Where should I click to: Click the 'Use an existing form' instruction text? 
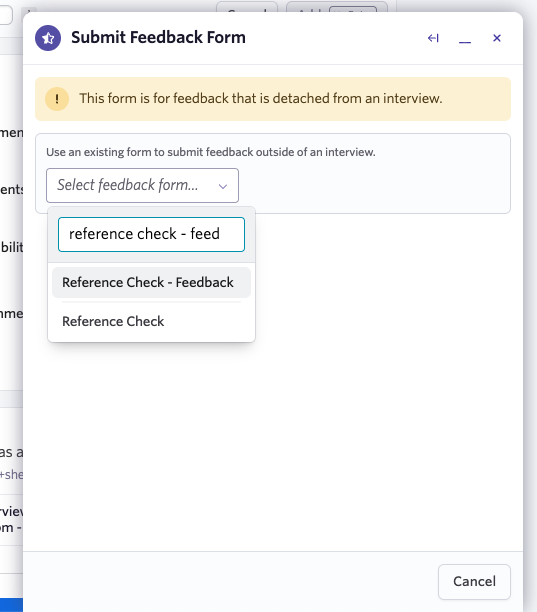point(211,152)
